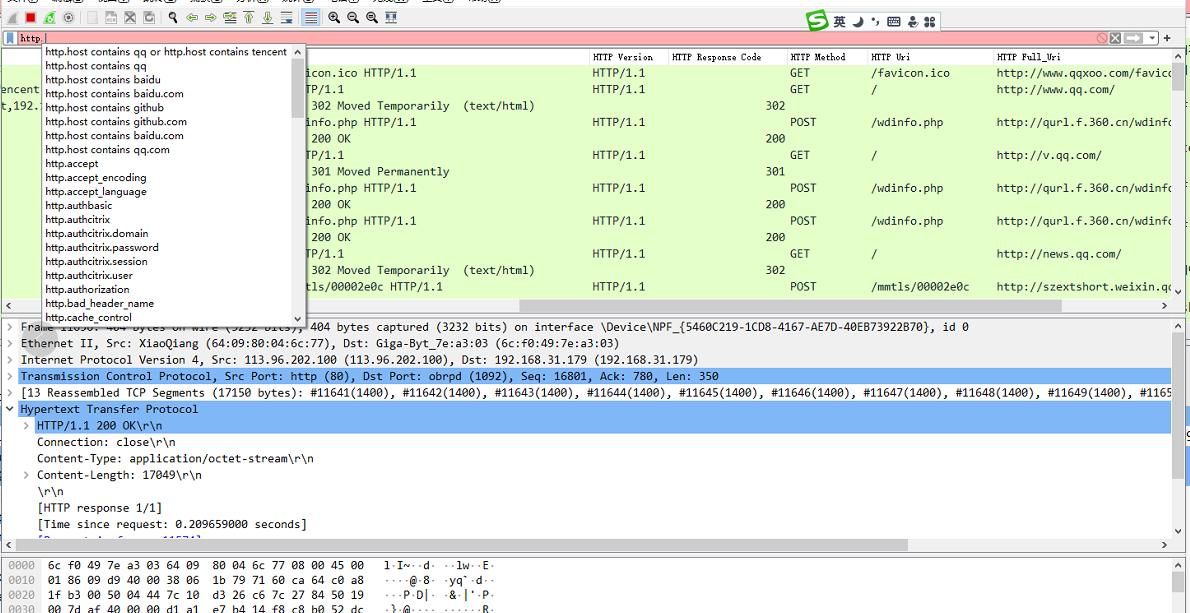Zoom in the main window text
This screenshot has height=613, width=1190.
point(334,17)
